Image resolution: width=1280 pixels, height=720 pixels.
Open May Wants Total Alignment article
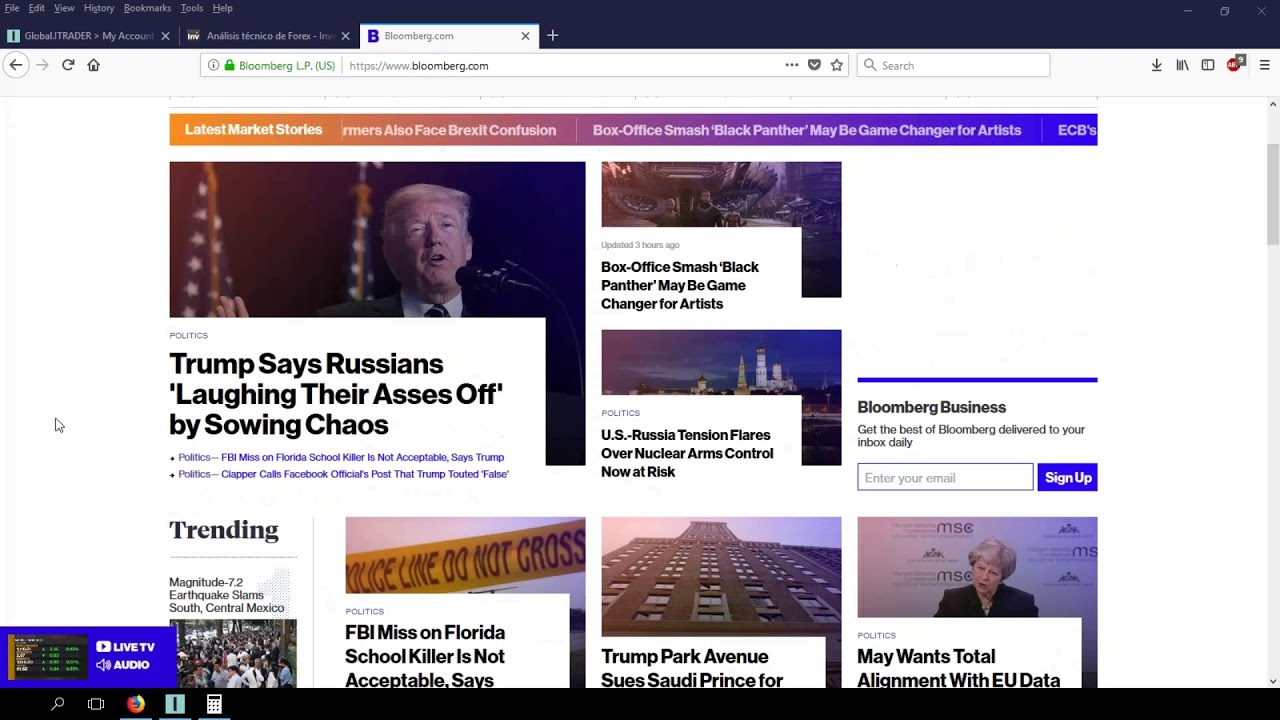958,668
